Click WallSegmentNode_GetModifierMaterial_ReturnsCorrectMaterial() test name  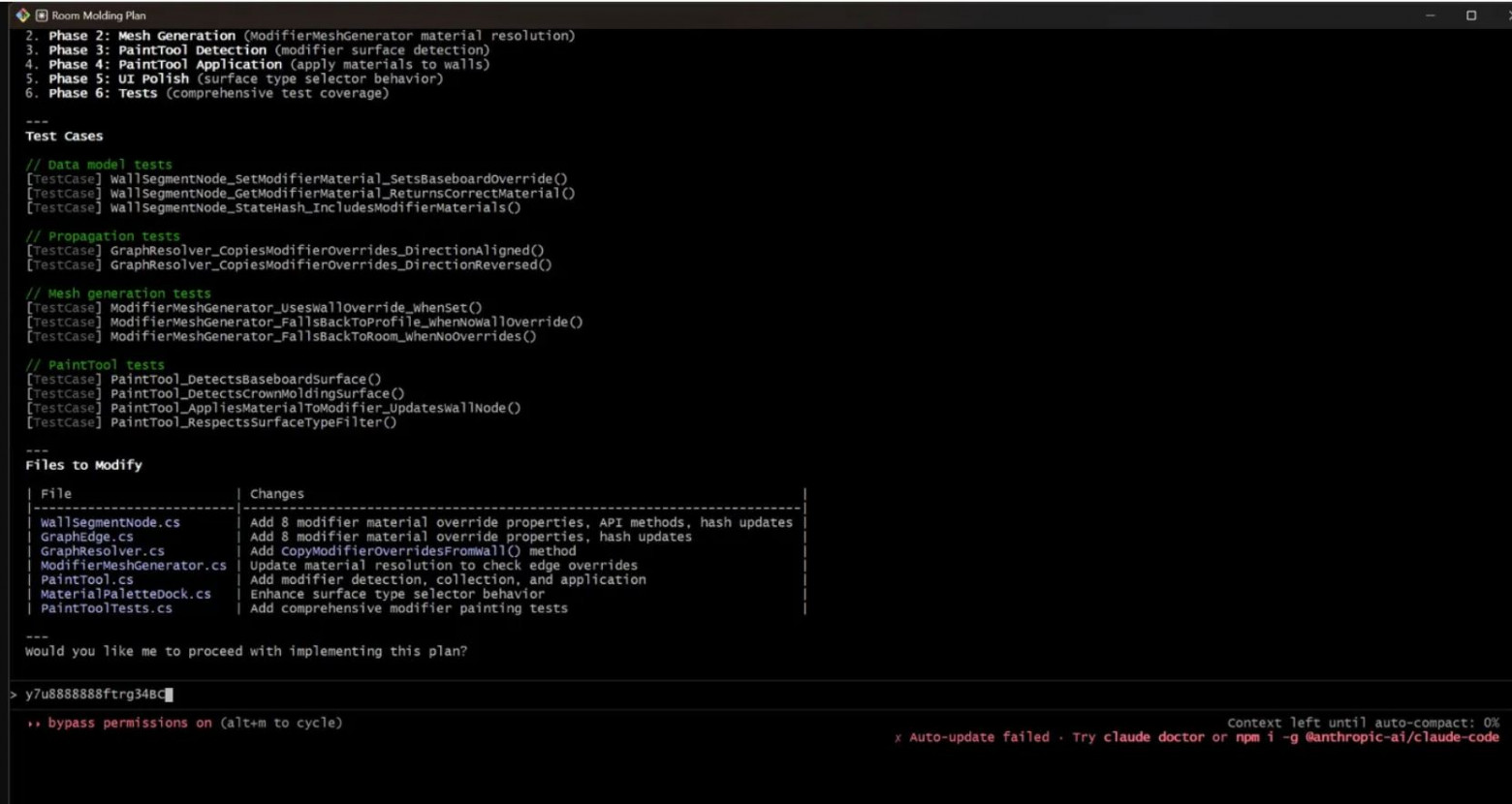point(343,194)
